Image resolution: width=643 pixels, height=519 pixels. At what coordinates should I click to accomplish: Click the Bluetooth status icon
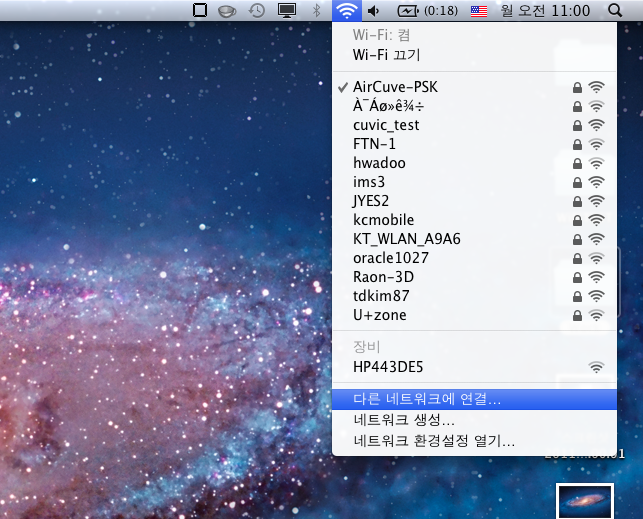tap(317, 11)
